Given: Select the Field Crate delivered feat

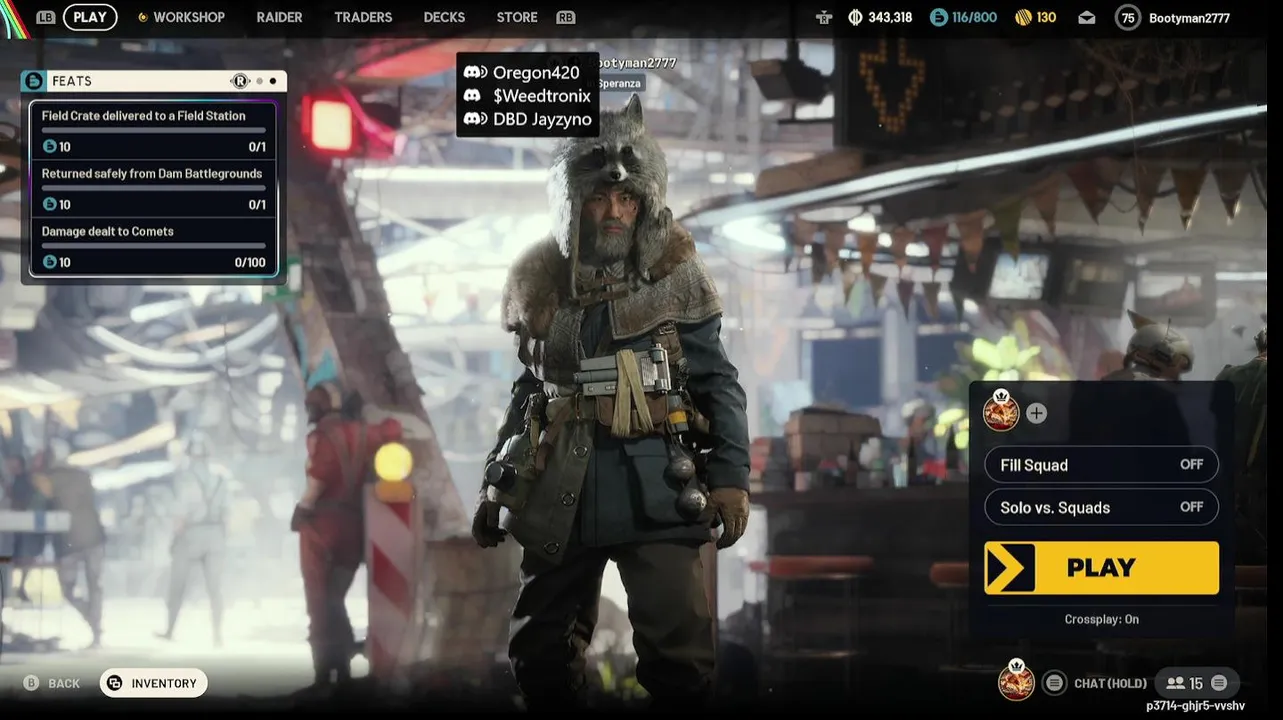Looking at the screenshot, I should (x=153, y=131).
